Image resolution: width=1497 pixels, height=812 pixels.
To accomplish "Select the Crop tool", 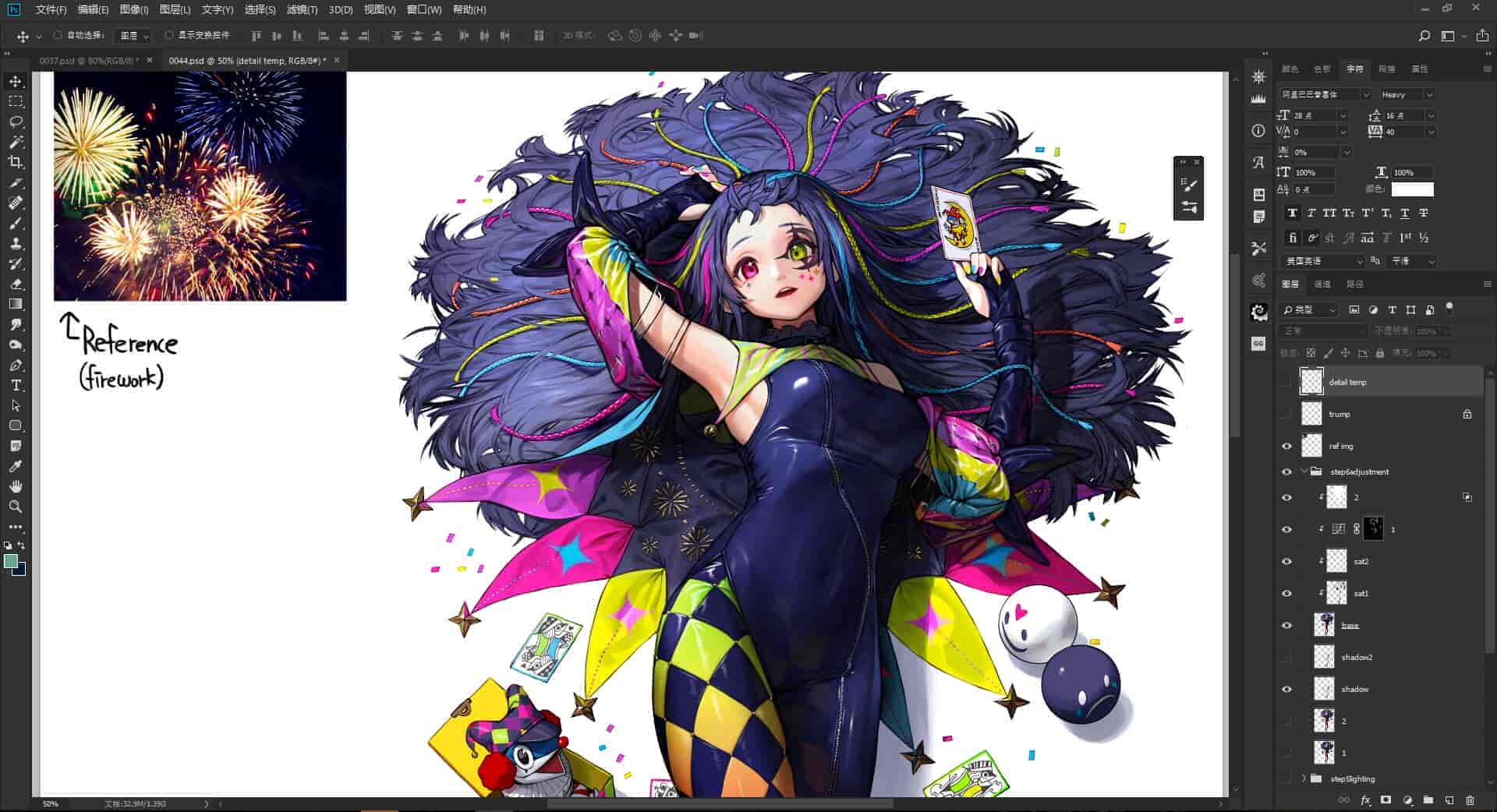I will point(16,162).
